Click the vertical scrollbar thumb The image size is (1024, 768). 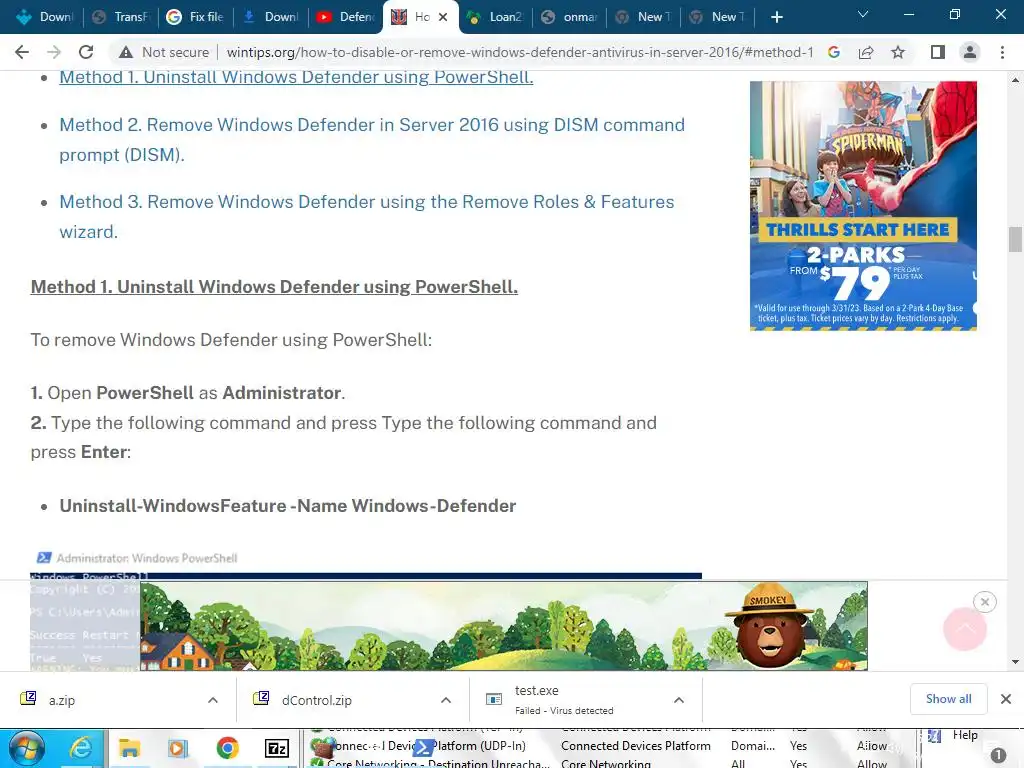[1015, 239]
